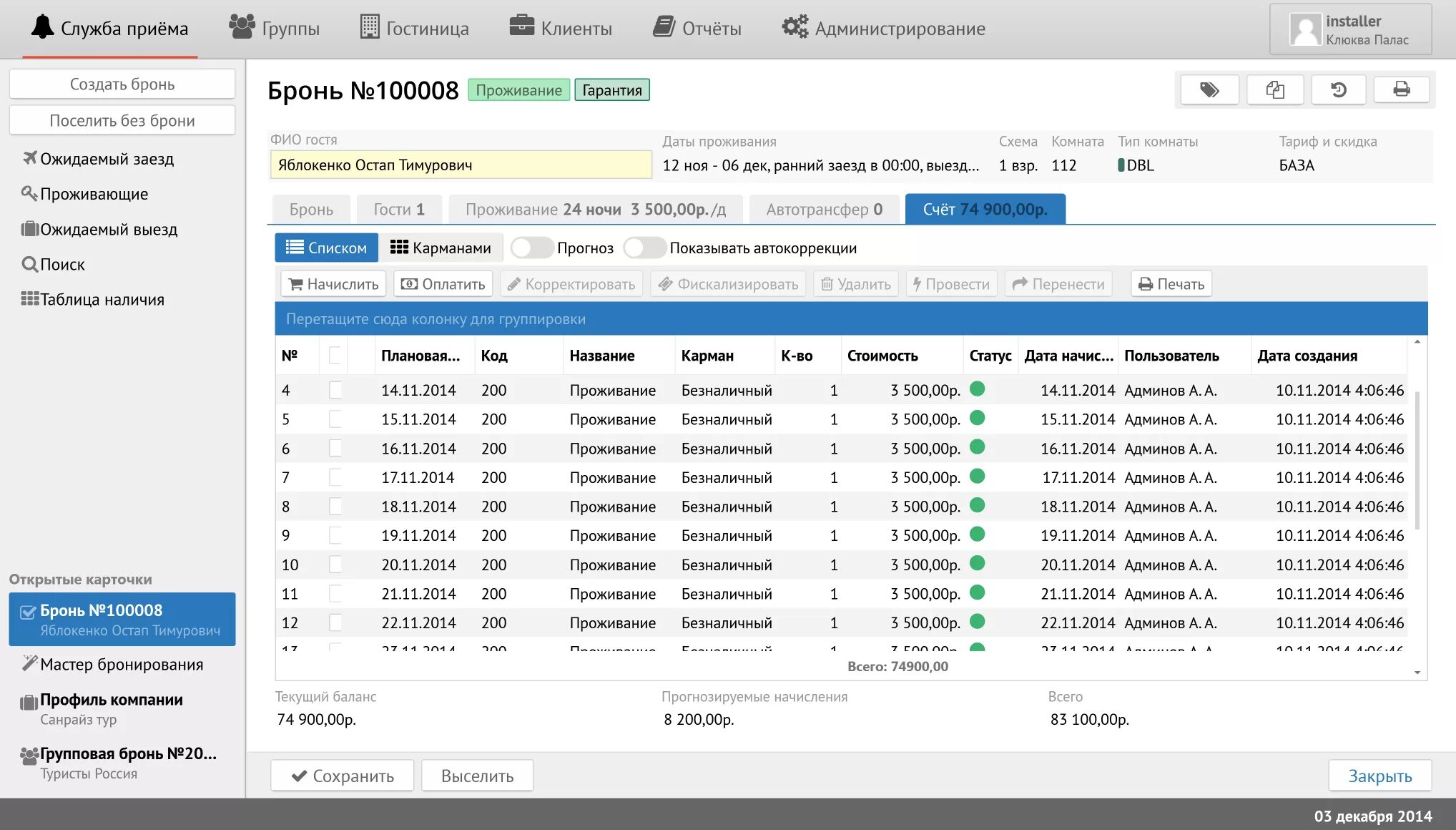The image size is (1456, 830).
Task: Open Мастер бронирования wizard
Action: click(x=121, y=665)
